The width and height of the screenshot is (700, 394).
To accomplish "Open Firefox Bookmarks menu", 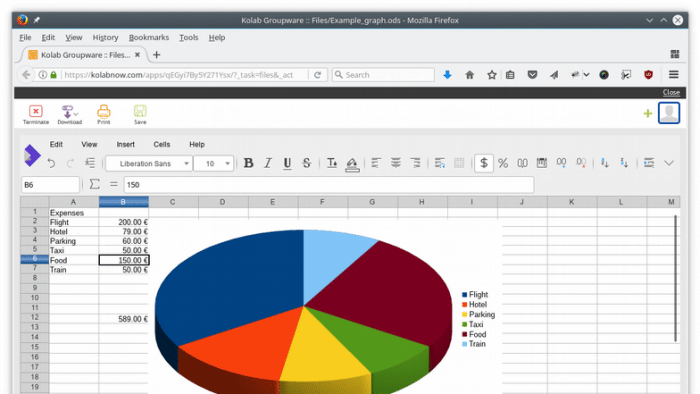I will click(149, 37).
